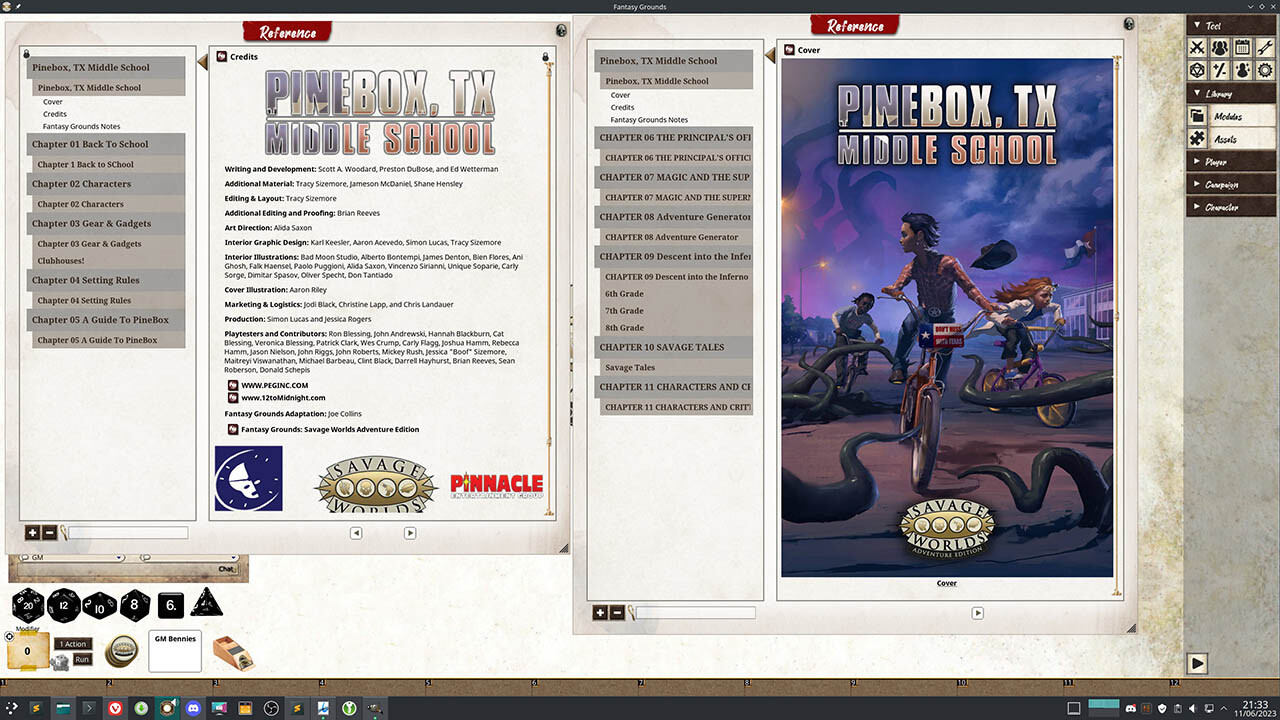Select the gear Effects tool icon
The height and width of the screenshot is (720, 1280).
coord(1264,70)
